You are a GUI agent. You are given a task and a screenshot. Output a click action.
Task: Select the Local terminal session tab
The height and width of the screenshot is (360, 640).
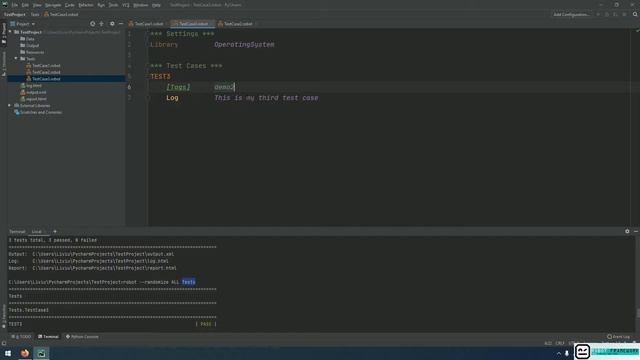pos(37,231)
